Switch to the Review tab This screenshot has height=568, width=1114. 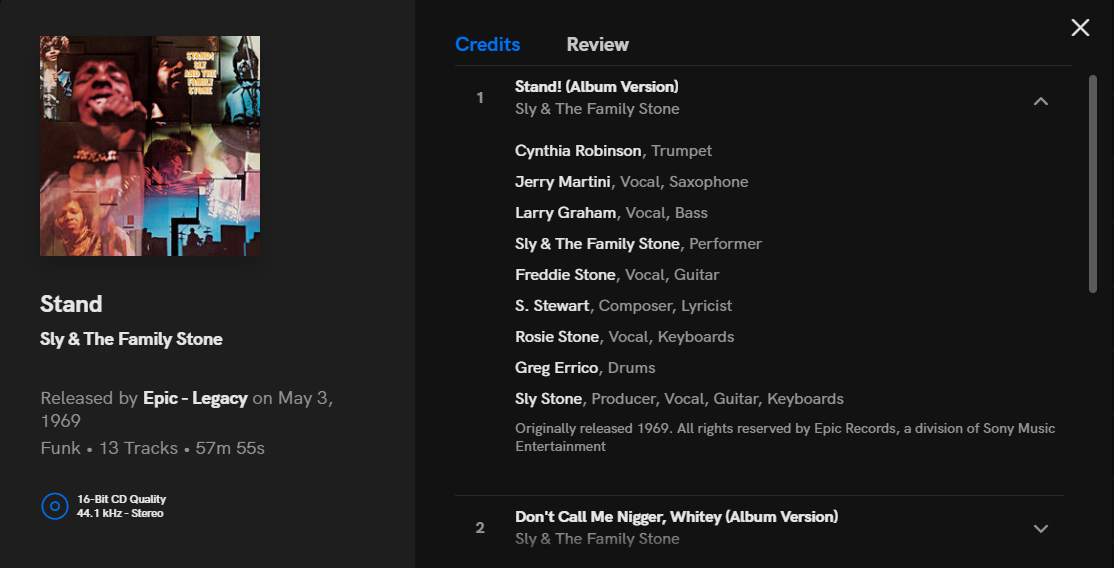pyautogui.click(x=597, y=45)
